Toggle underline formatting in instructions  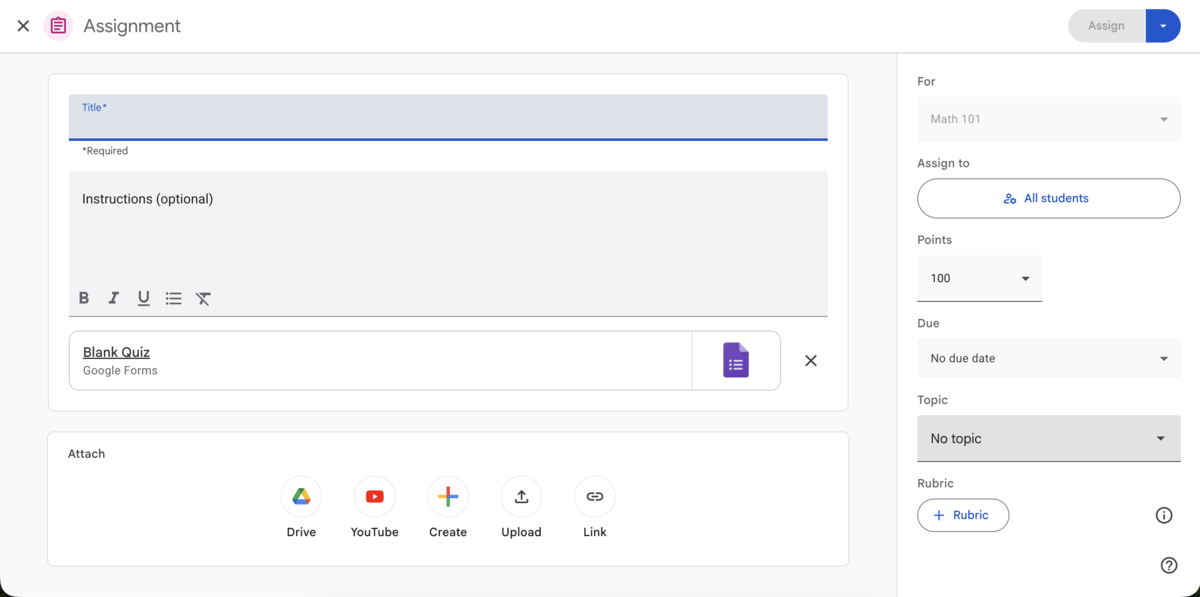tap(143, 298)
